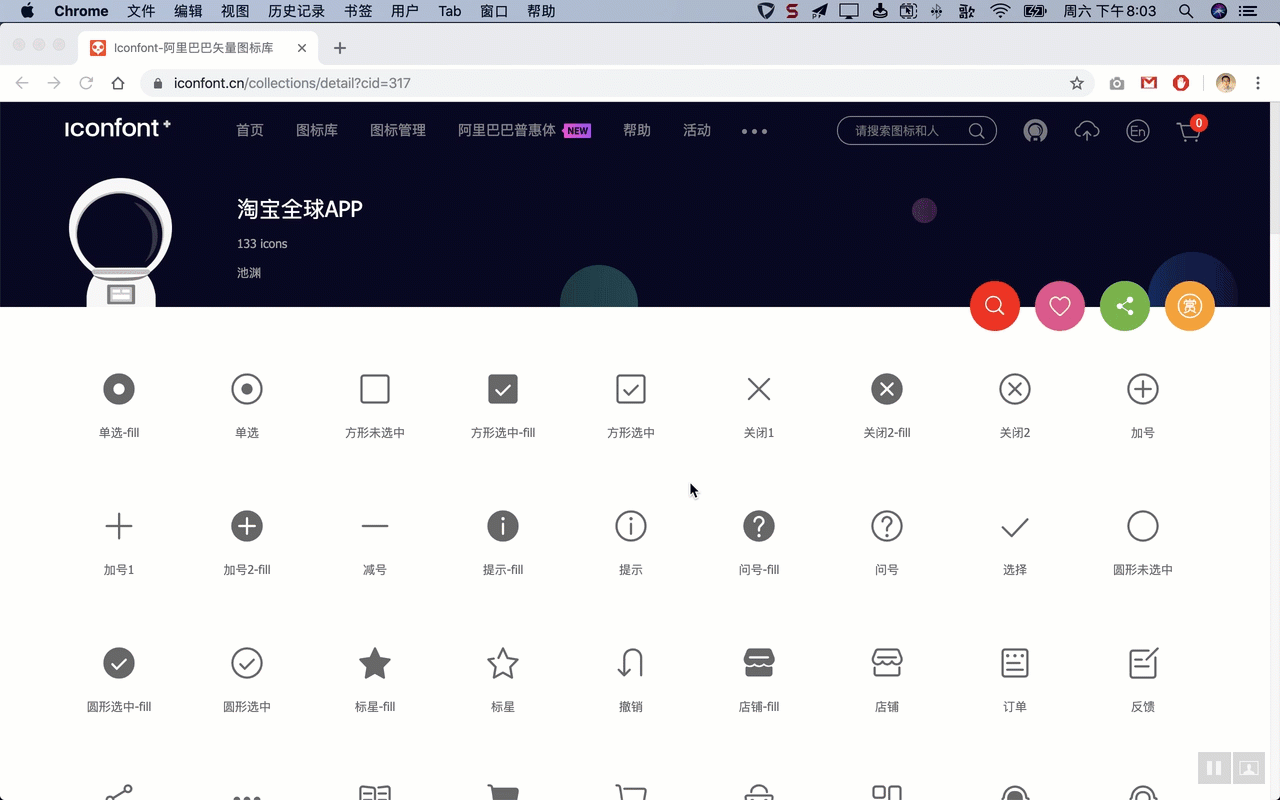The image size is (1280, 800).
Task: Switch language with the En button
Action: 1137,131
